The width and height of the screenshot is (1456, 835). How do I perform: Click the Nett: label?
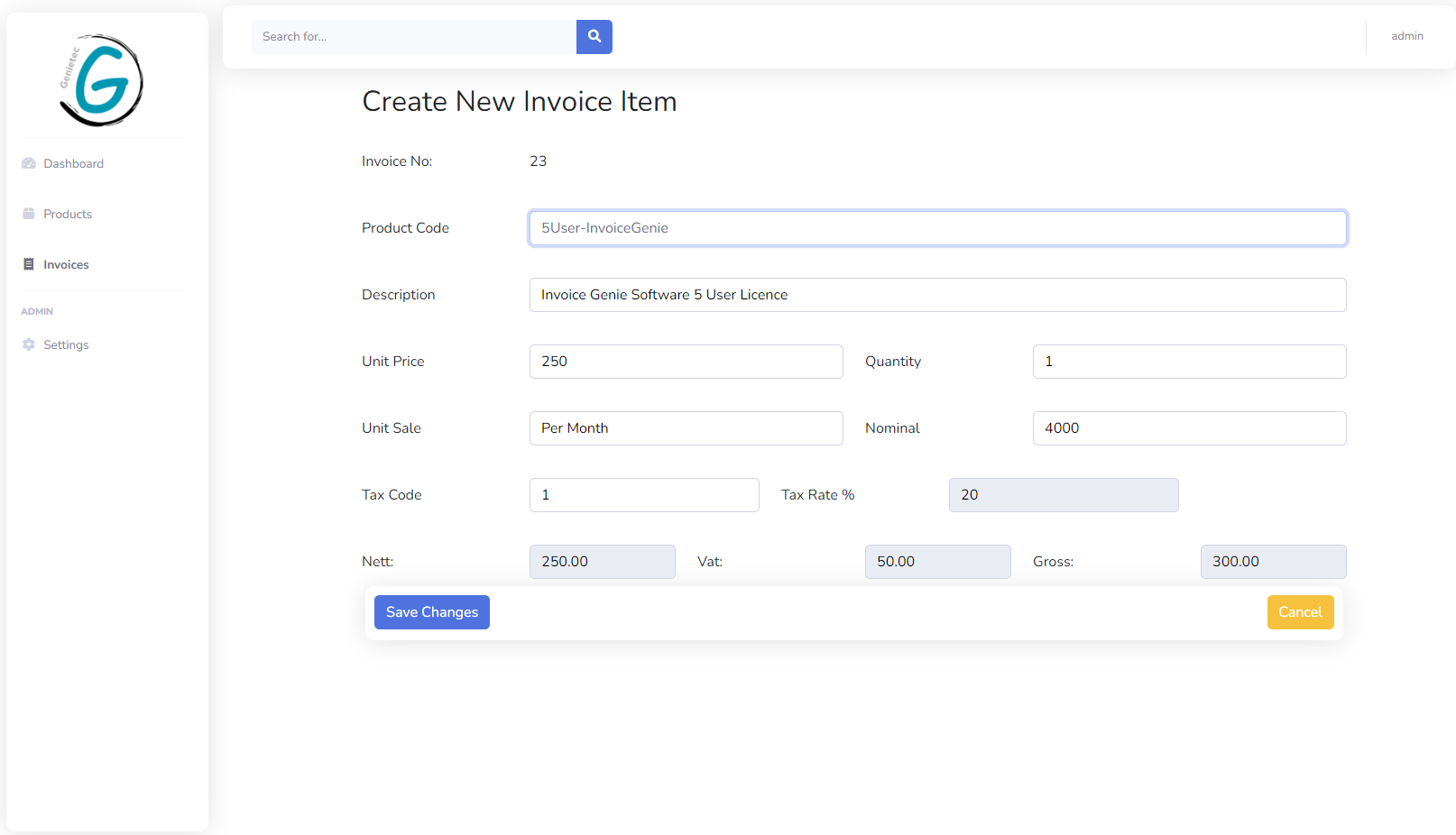click(x=377, y=562)
